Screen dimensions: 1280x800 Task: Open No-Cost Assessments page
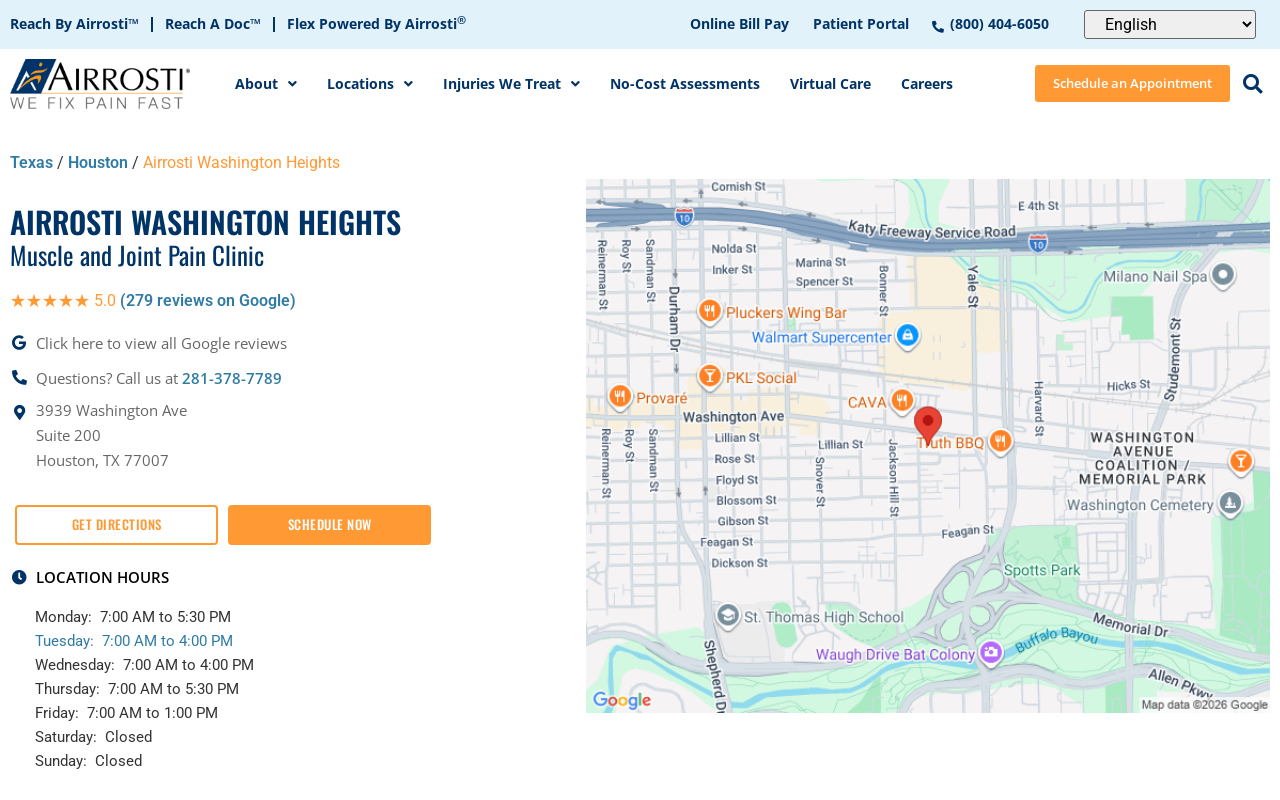[x=685, y=84]
